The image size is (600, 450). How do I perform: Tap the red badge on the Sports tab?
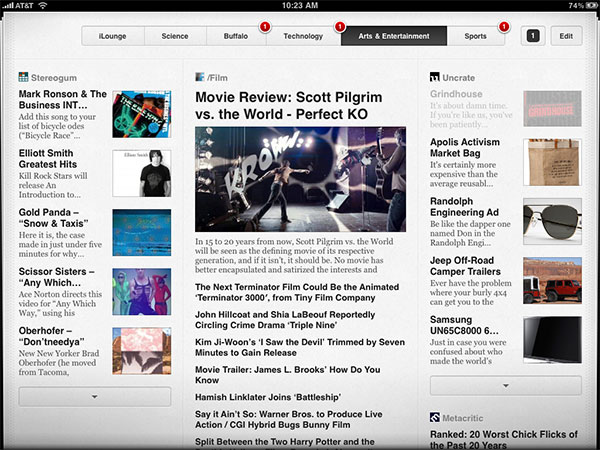504,27
